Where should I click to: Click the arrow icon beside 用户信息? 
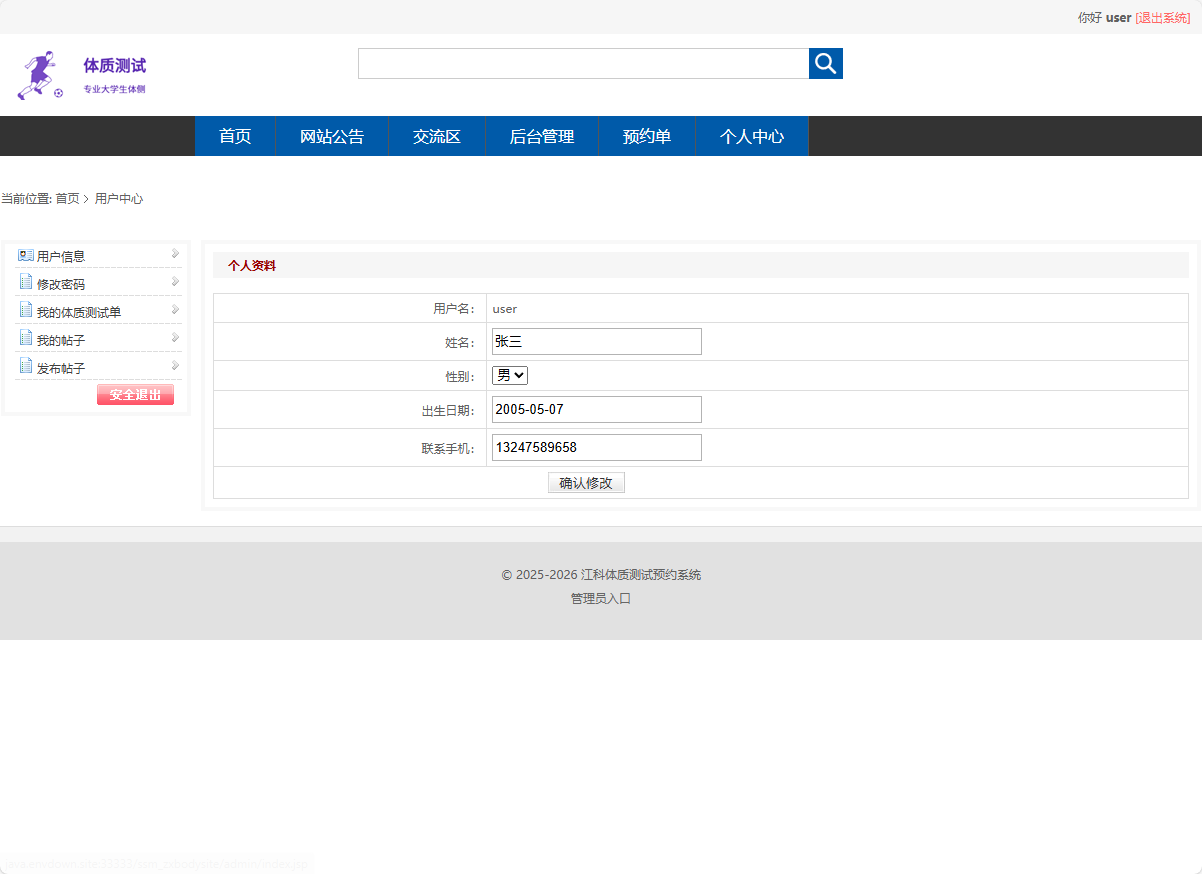(x=174, y=253)
